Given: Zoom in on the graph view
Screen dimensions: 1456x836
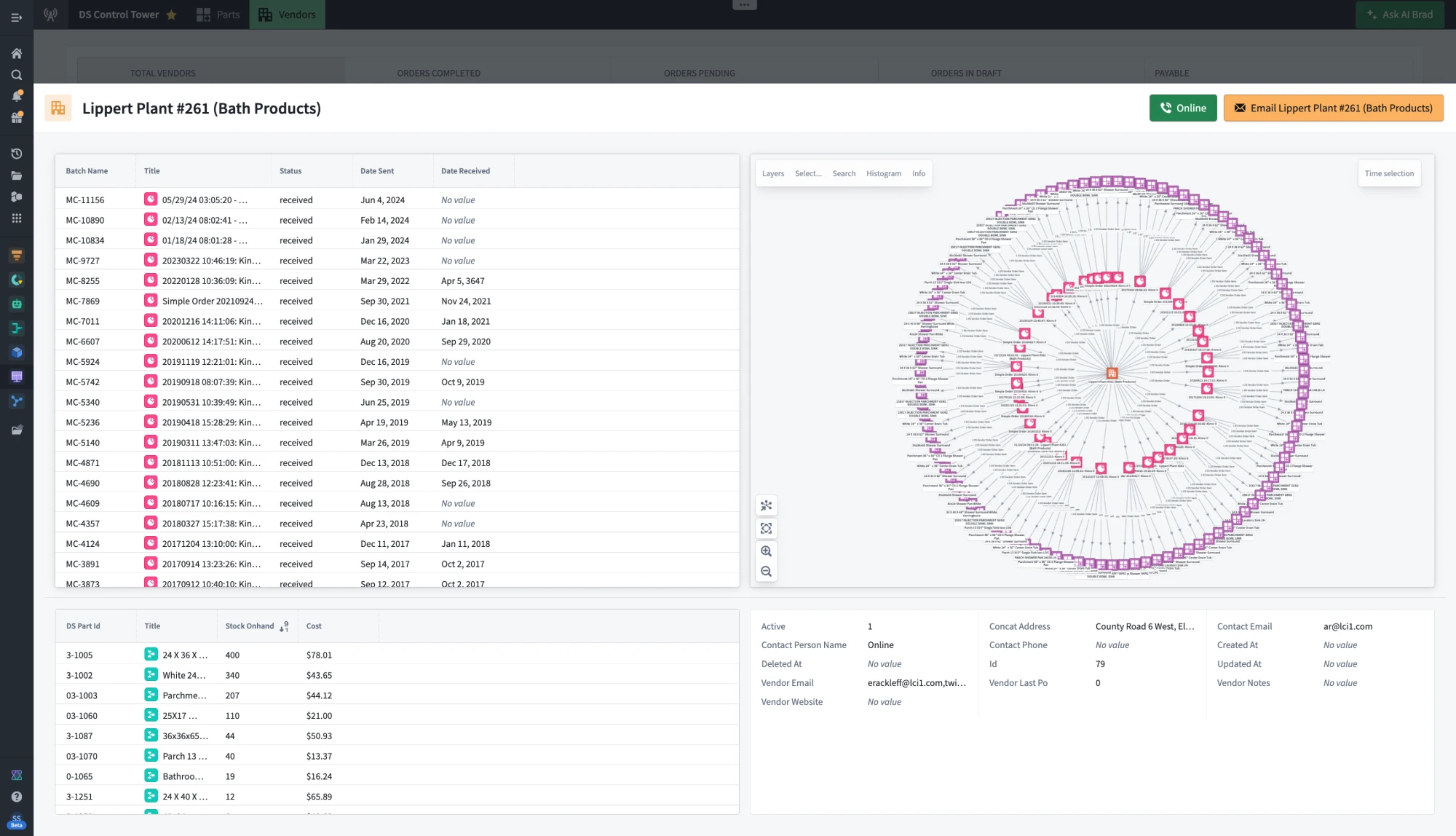Looking at the screenshot, I should tap(766, 551).
